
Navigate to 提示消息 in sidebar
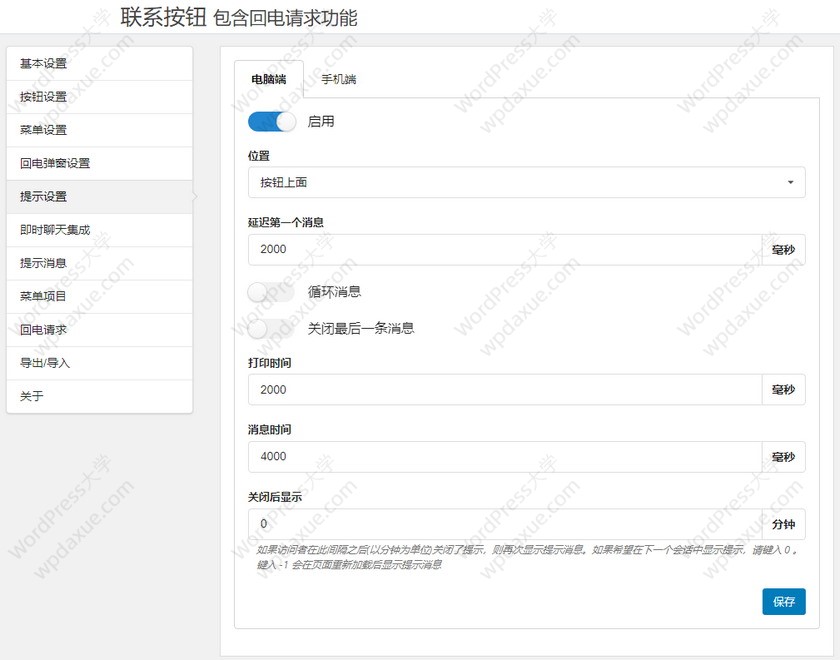coord(99,263)
